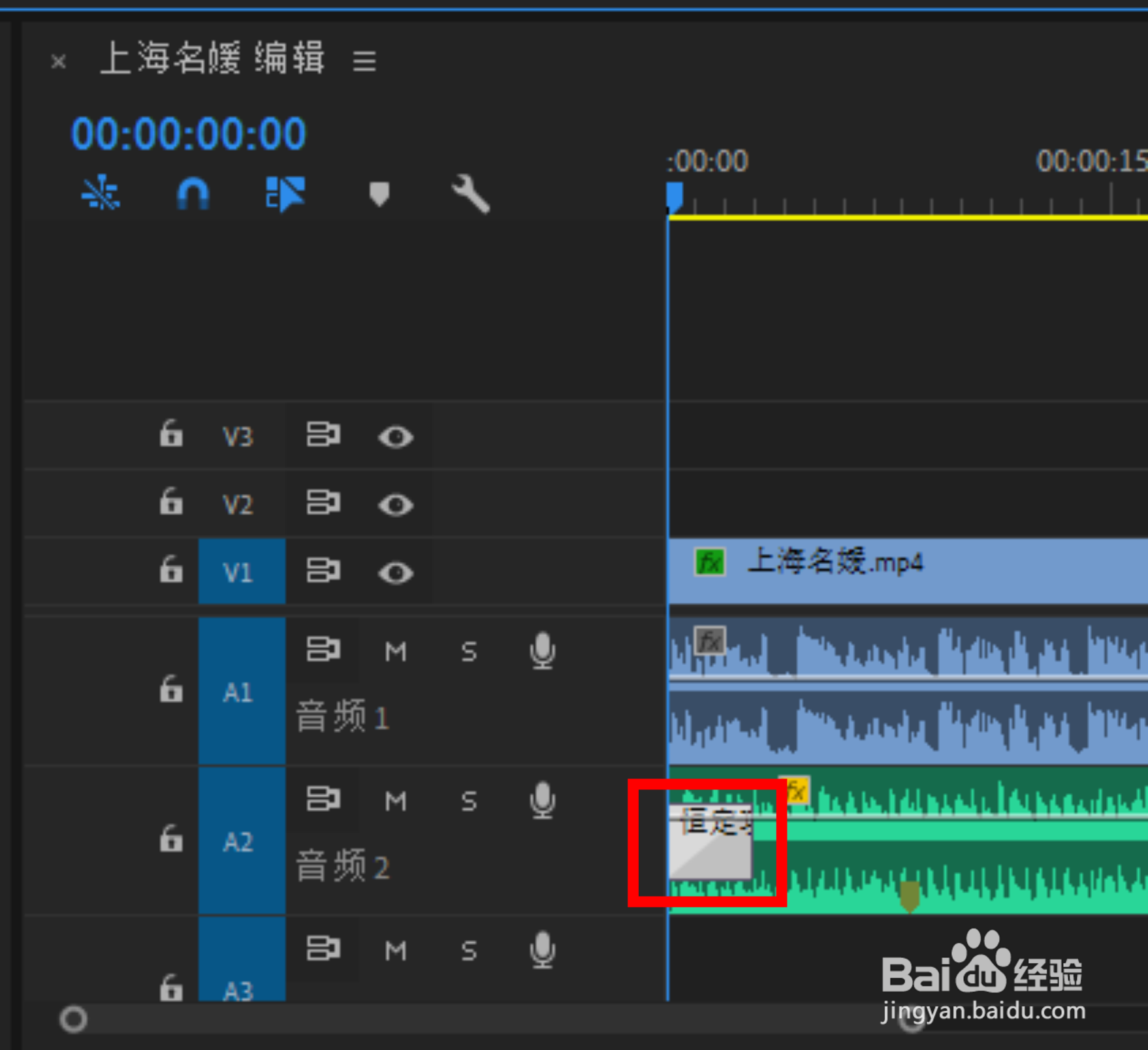Screen dimensions: 1148x1050
Task: Click the gray fx badge on A1 clip
Action: point(710,641)
